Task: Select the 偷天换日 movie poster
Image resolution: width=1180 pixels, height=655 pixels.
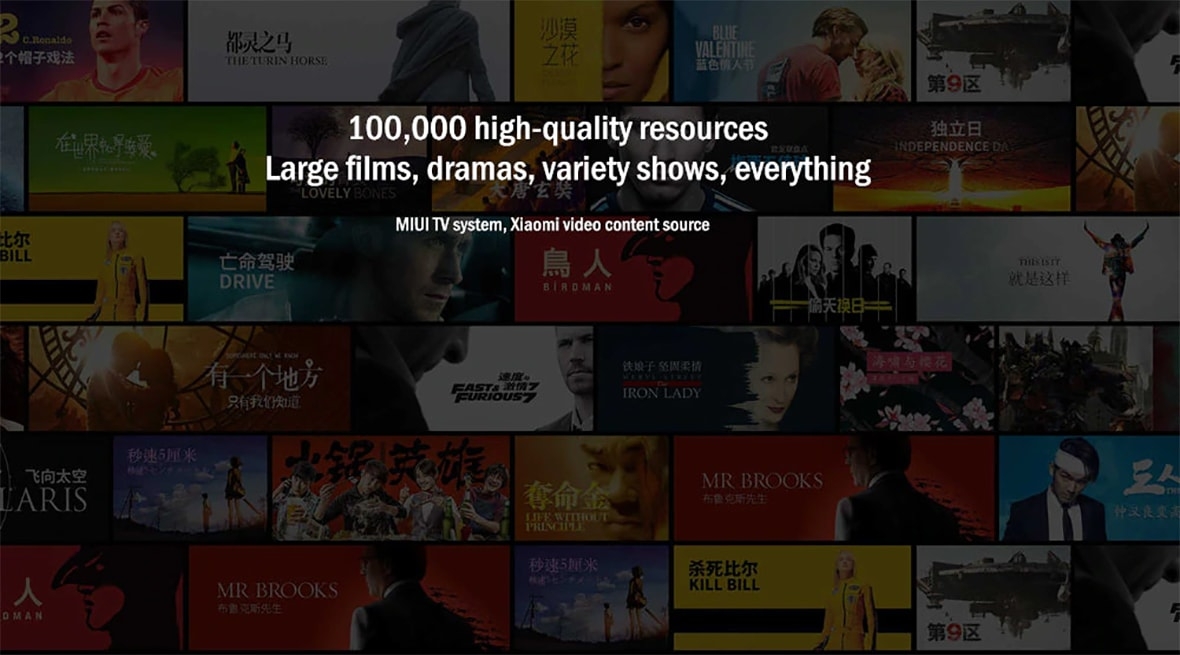Action: click(835, 269)
